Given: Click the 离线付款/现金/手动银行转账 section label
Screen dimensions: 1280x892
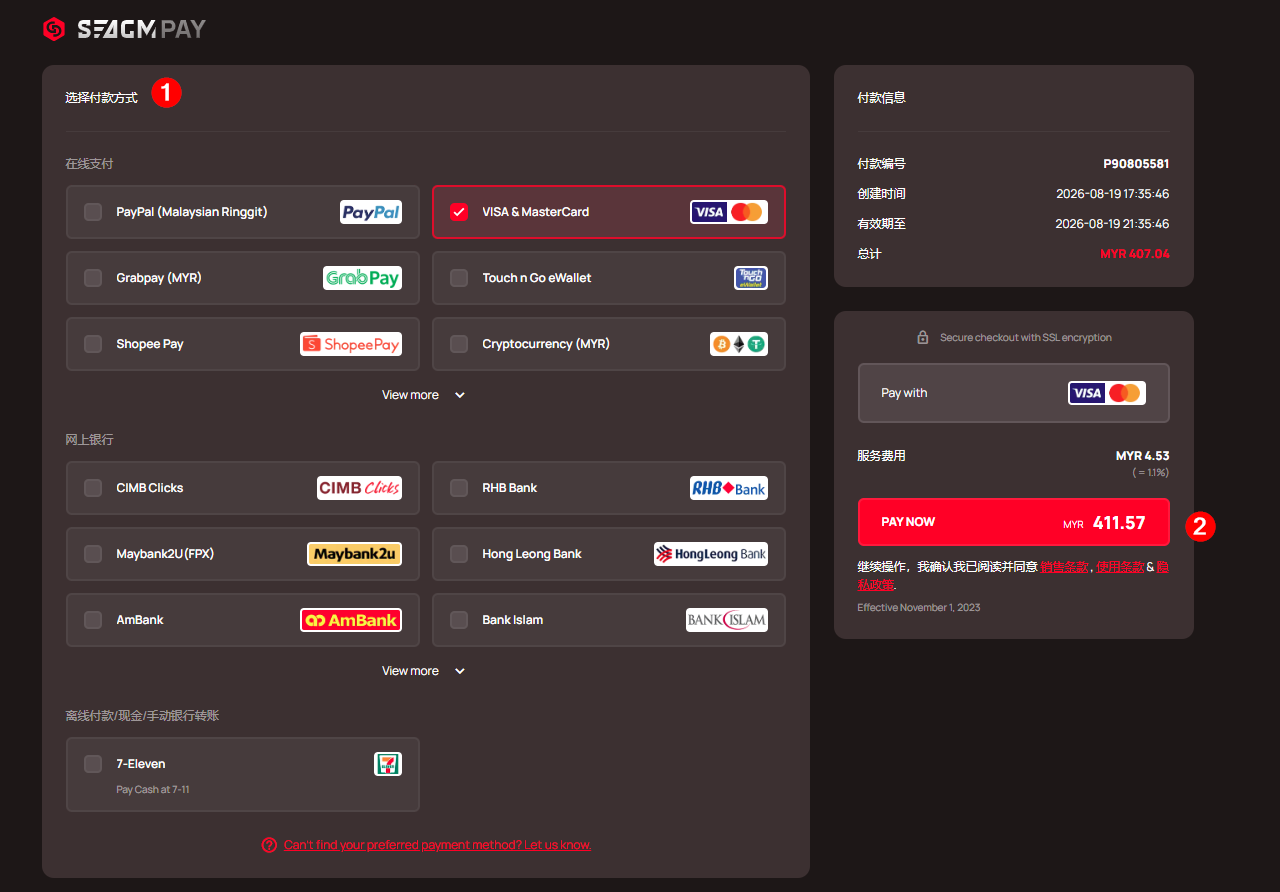Looking at the screenshot, I should [x=142, y=716].
